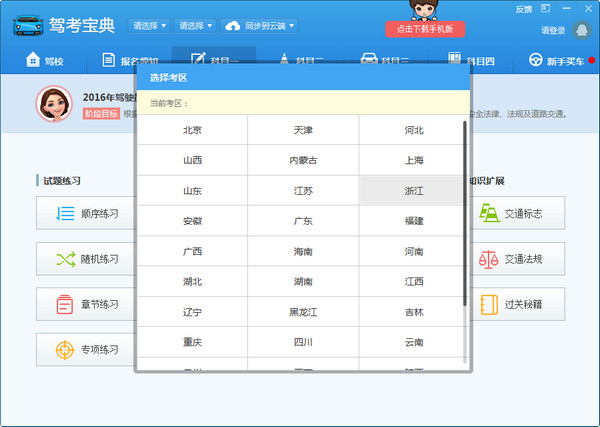
Task: Click the 随机练习 shuffle icon
Action: [x=65, y=259]
